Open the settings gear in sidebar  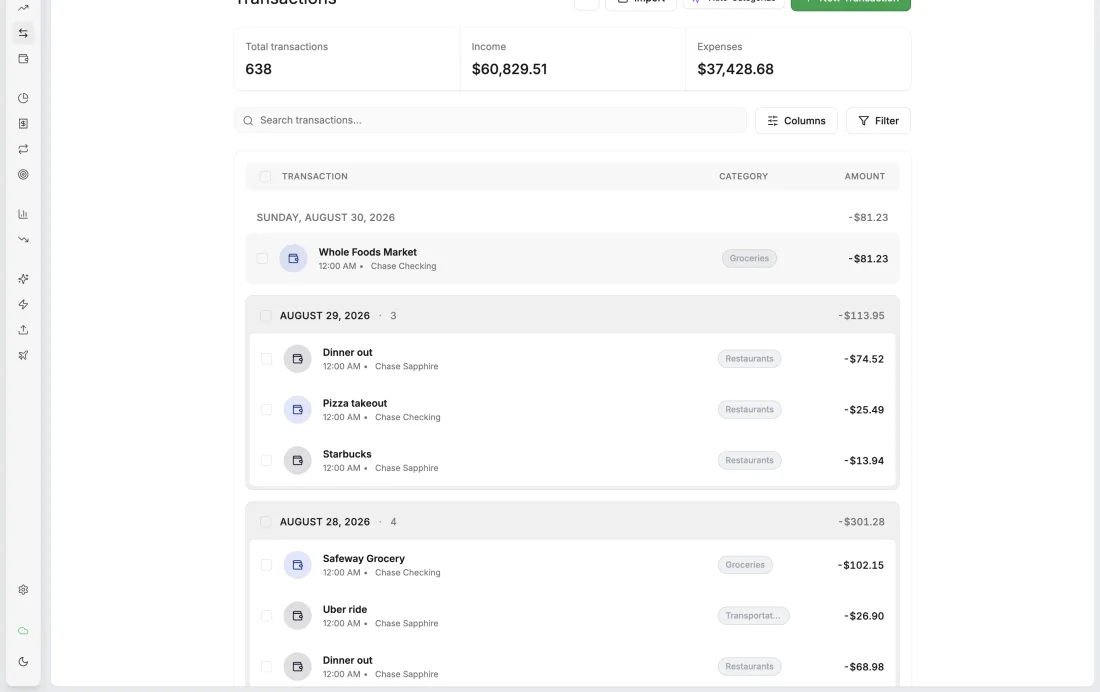coord(23,590)
